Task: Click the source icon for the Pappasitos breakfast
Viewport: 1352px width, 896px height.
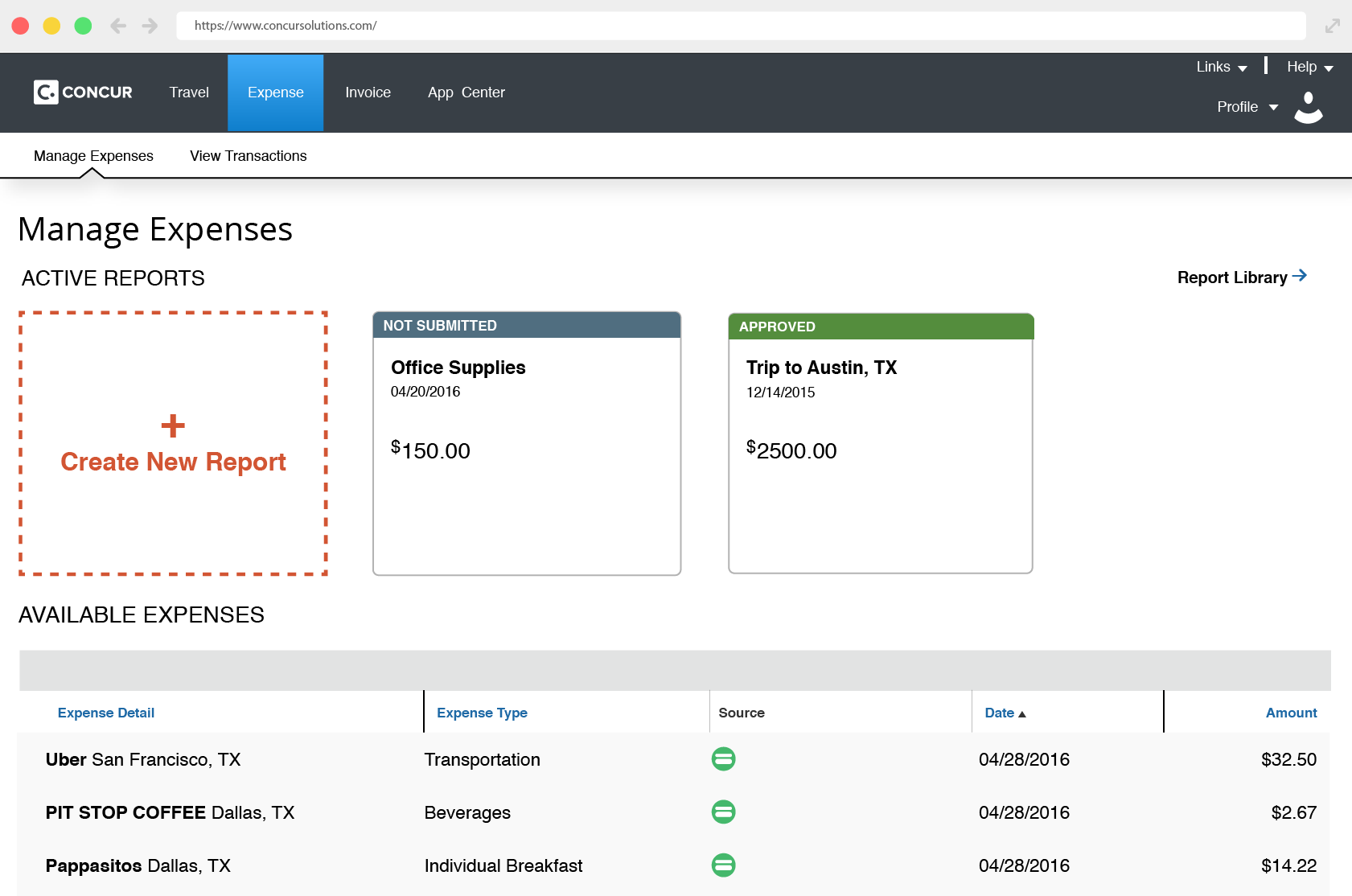Action: (x=723, y=865)
